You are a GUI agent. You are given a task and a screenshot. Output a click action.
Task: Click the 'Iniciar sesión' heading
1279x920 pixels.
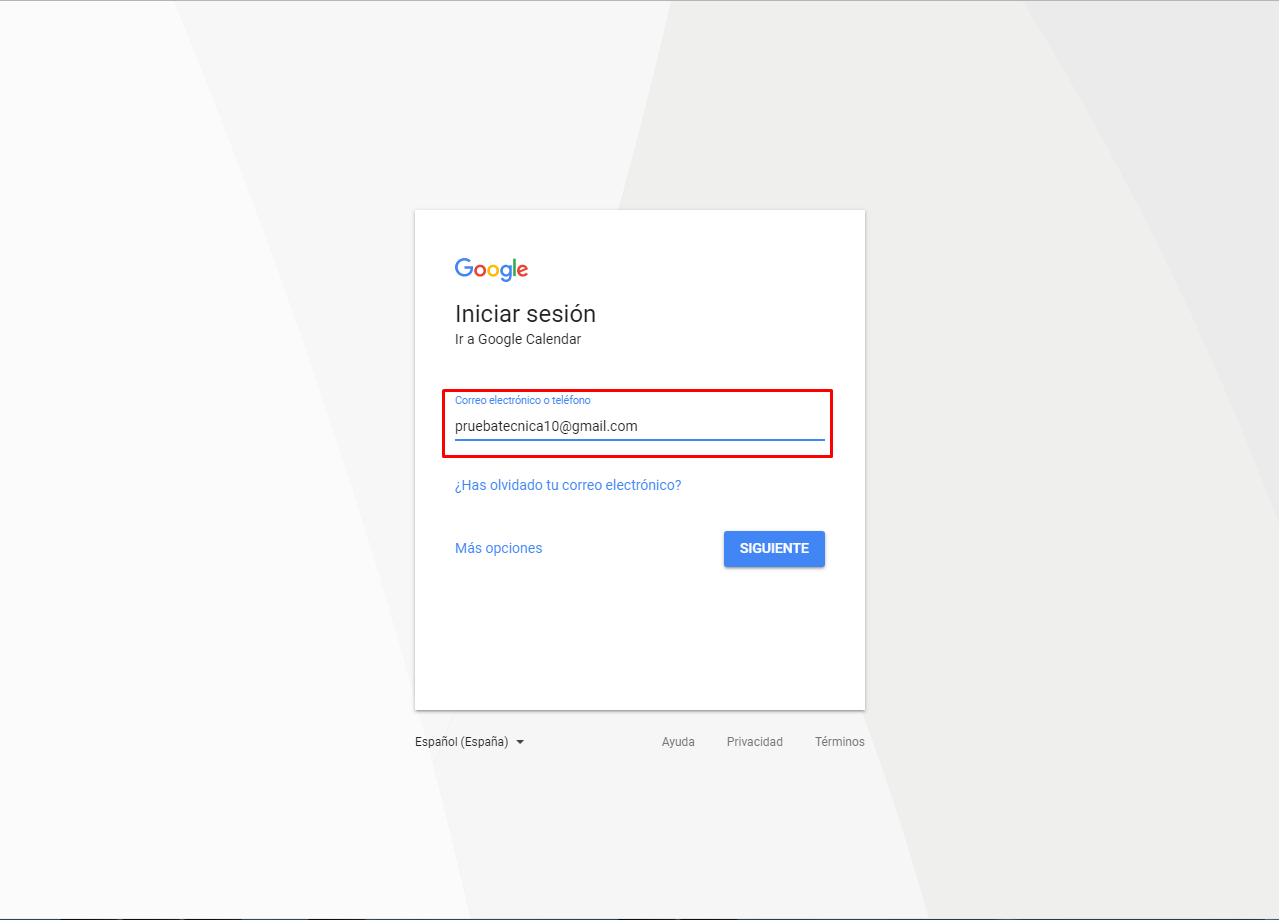(x=525, y=314)
